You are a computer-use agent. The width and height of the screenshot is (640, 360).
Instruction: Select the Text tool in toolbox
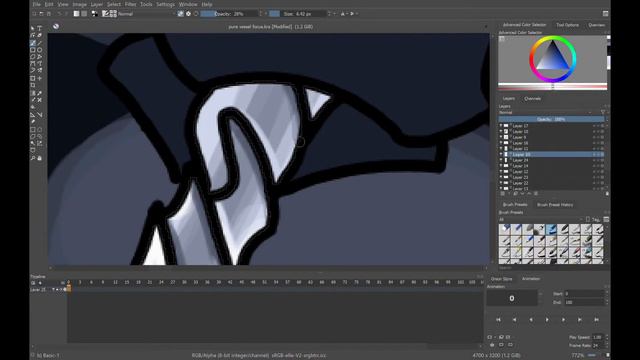tap(40, 28)
